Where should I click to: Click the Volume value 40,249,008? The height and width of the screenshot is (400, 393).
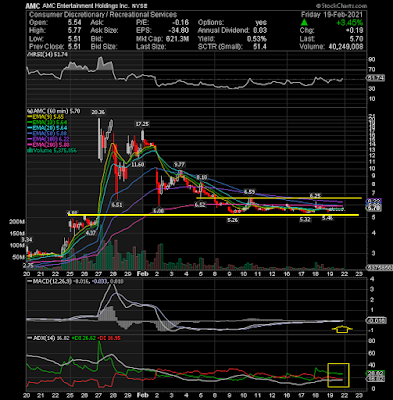[x=345, y=47]
